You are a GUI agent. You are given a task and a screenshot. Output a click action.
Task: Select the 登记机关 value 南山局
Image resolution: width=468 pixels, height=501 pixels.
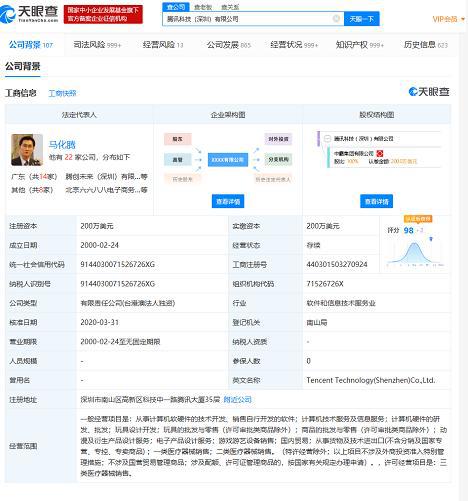click(x=317, y=322)
